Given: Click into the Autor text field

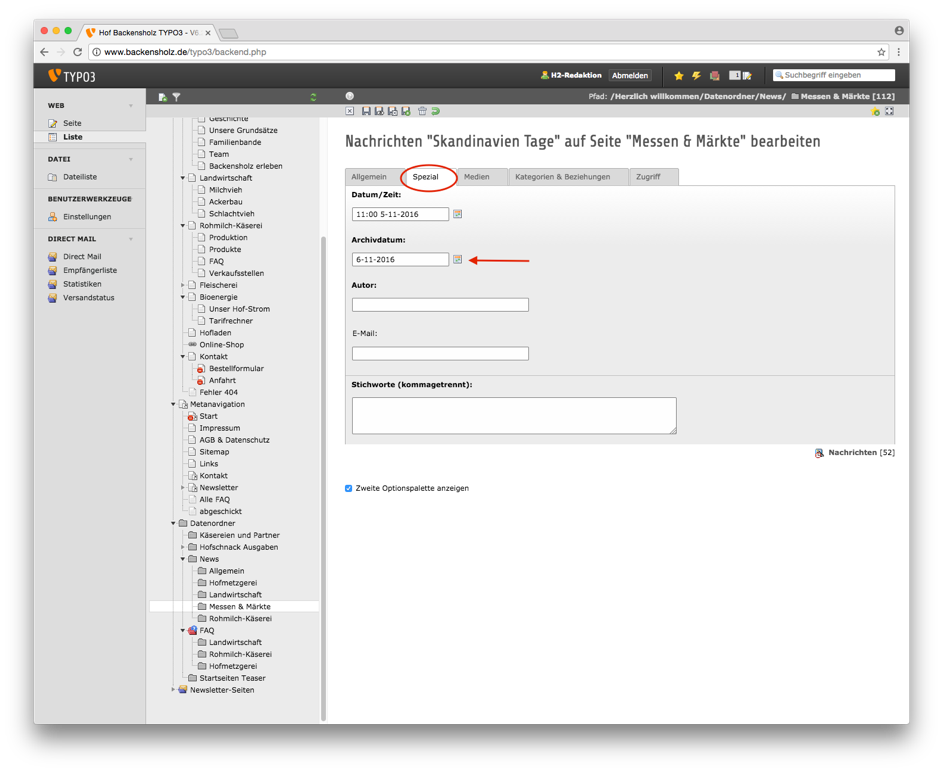Looking at the screenshot, I should (x=440, y=305).
